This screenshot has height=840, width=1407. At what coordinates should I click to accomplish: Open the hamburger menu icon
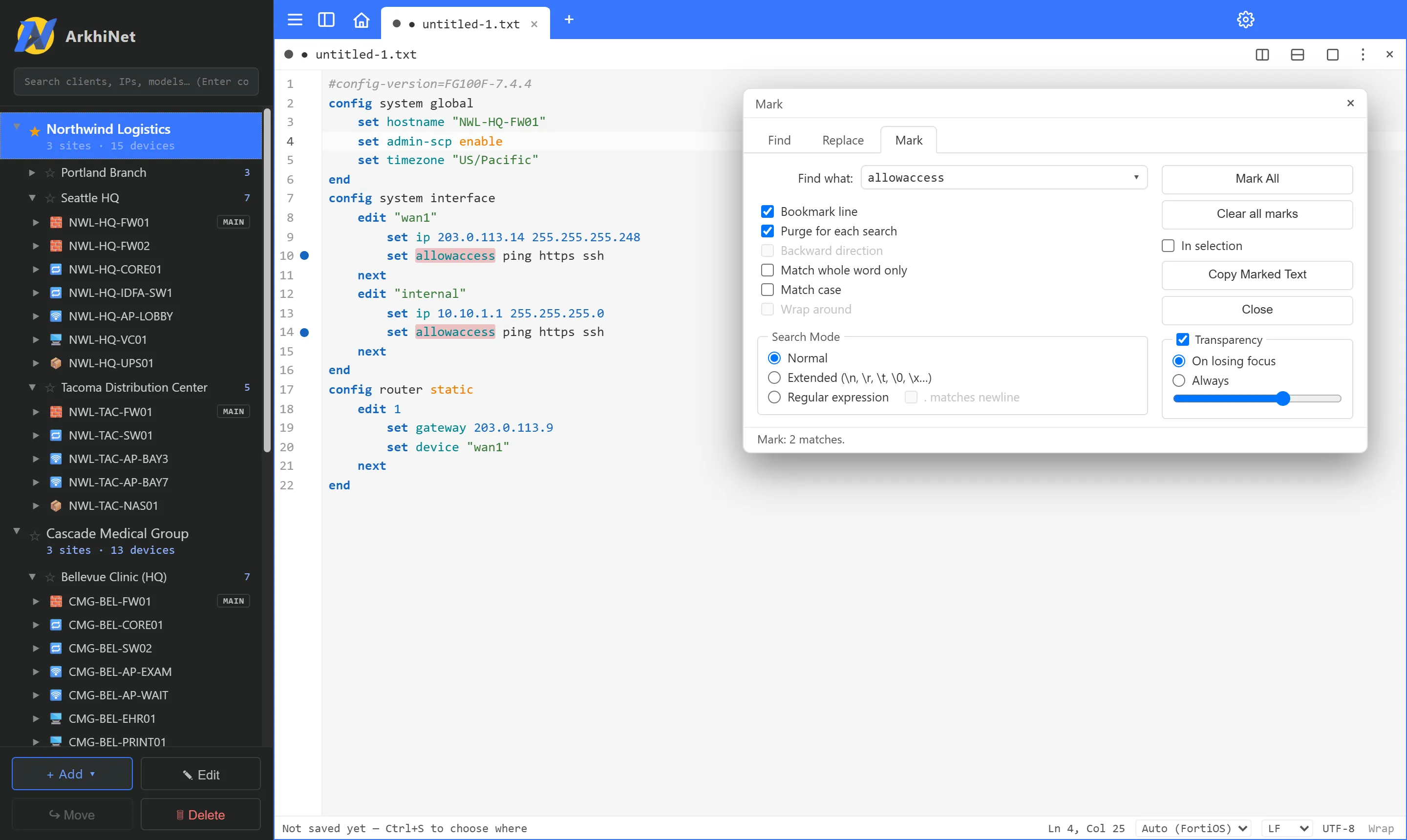[295, 20]
